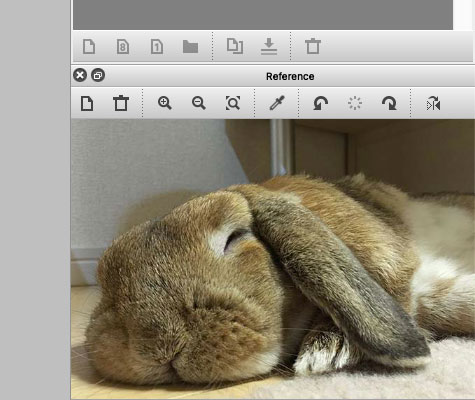Reset the reference image rotation

click(355, 103)
